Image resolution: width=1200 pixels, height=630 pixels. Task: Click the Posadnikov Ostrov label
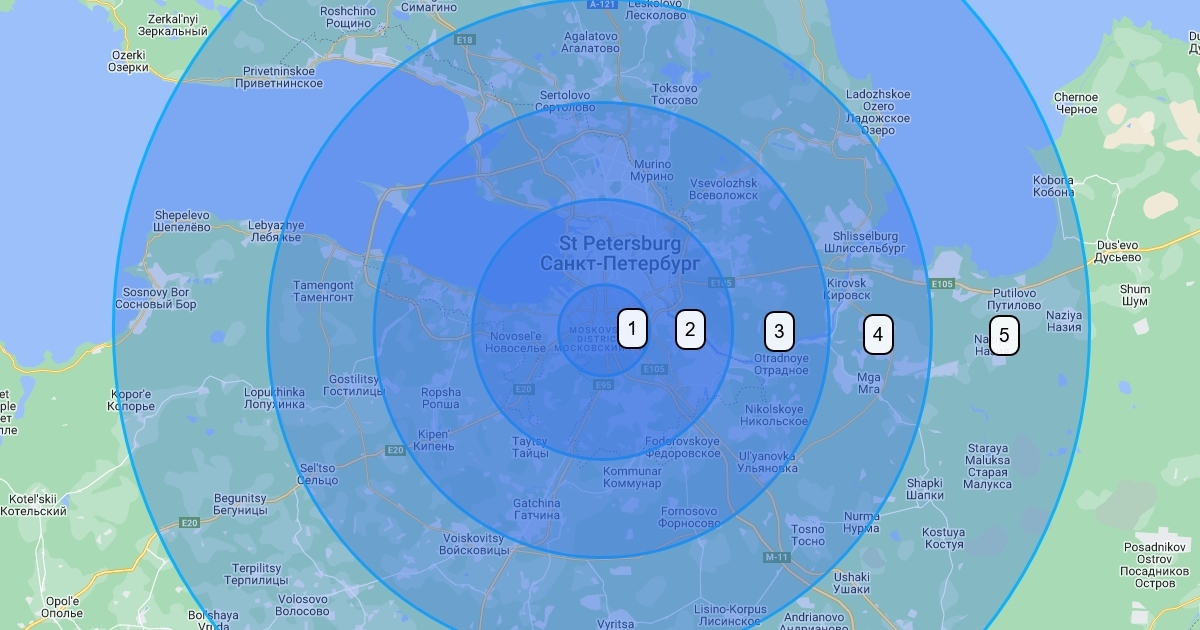[1153, 565]
